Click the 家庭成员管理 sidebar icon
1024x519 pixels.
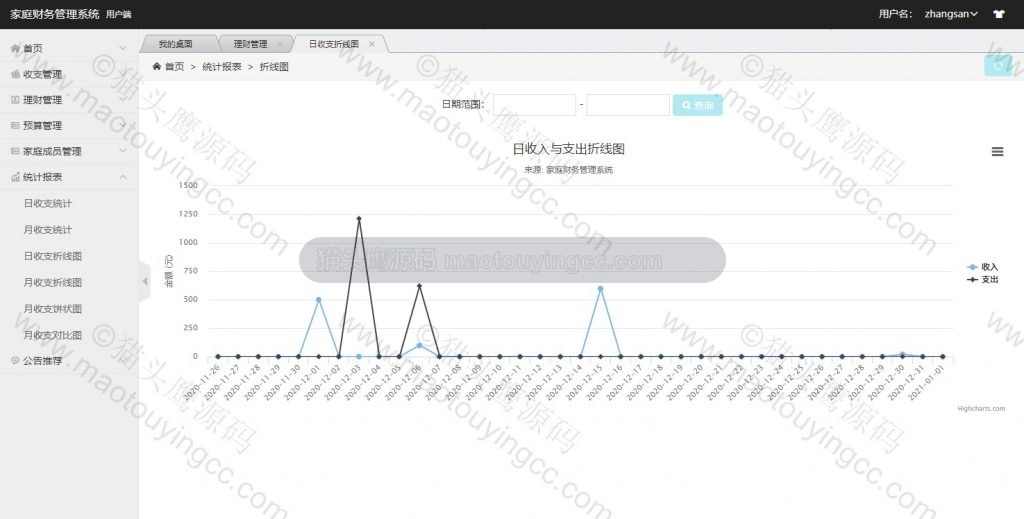point(16,151)
